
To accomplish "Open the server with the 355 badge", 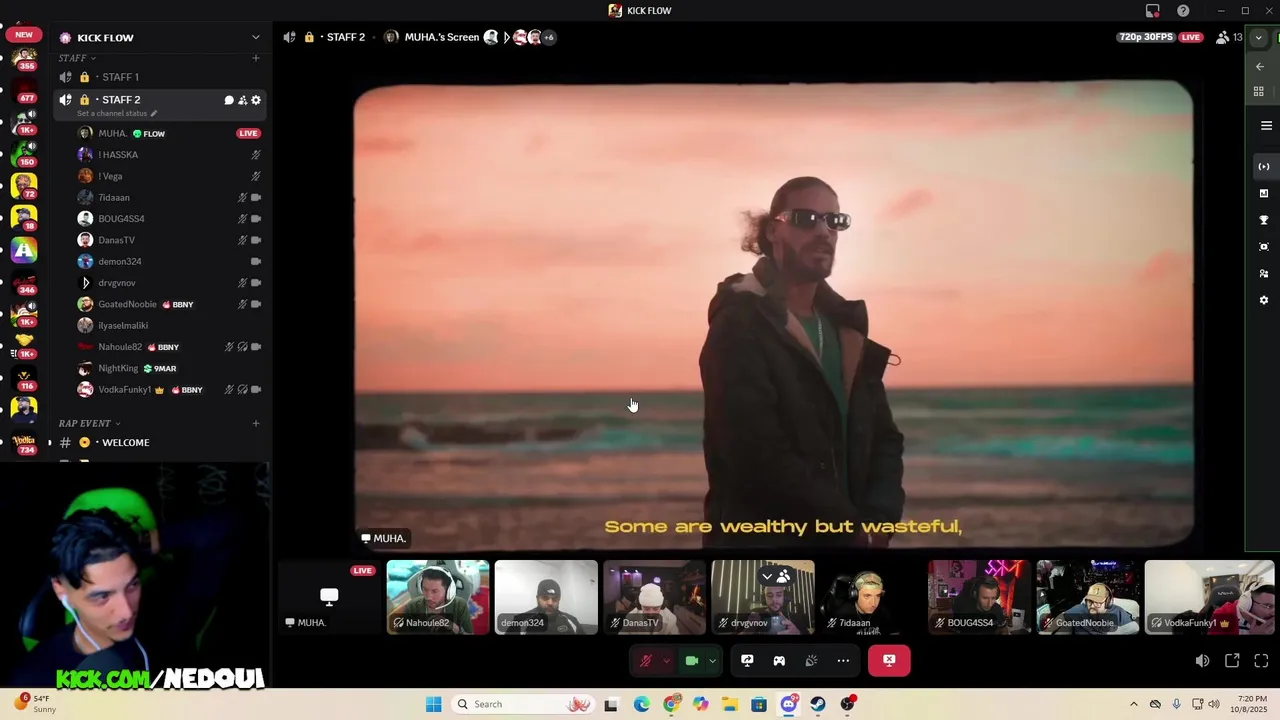I will (24, 61).
